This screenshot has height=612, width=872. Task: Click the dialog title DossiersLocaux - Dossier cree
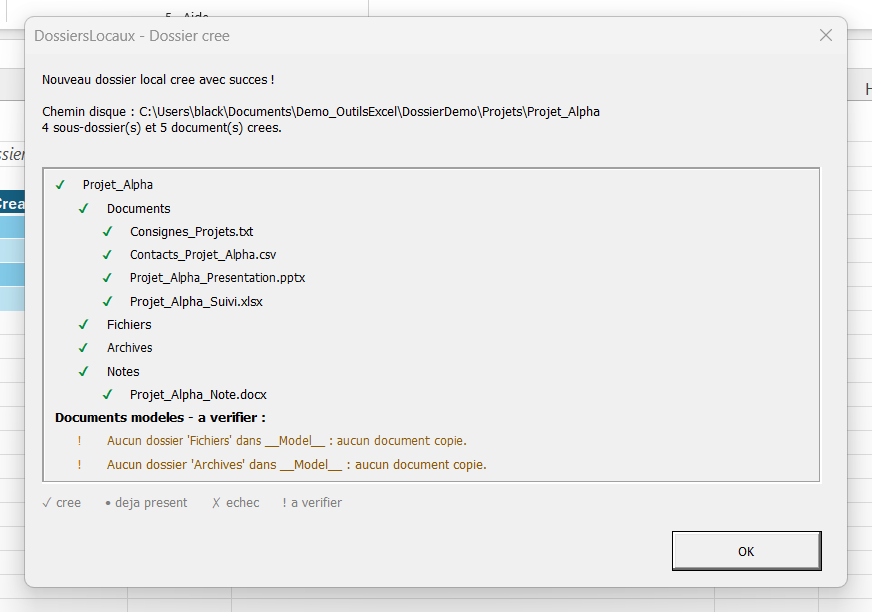click(x=132, y=36)
